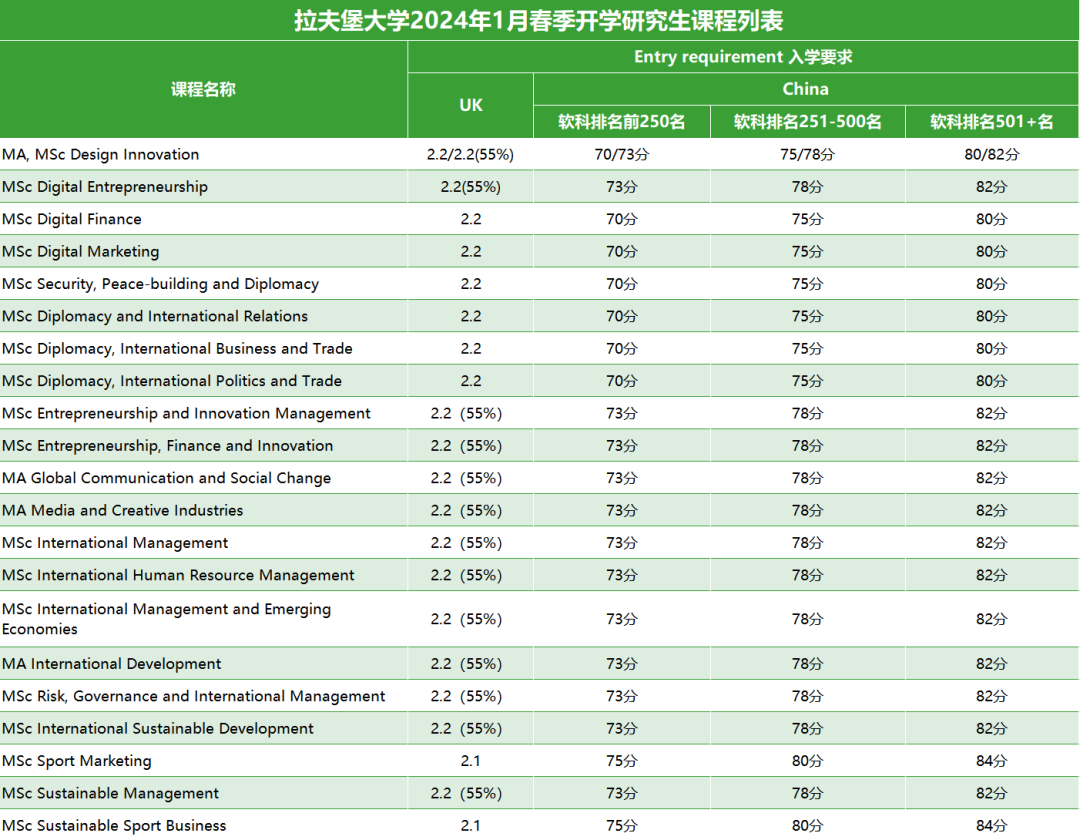
Task: Select 2.2 UK cell for Digital Finance
Action: pos(470,219)
